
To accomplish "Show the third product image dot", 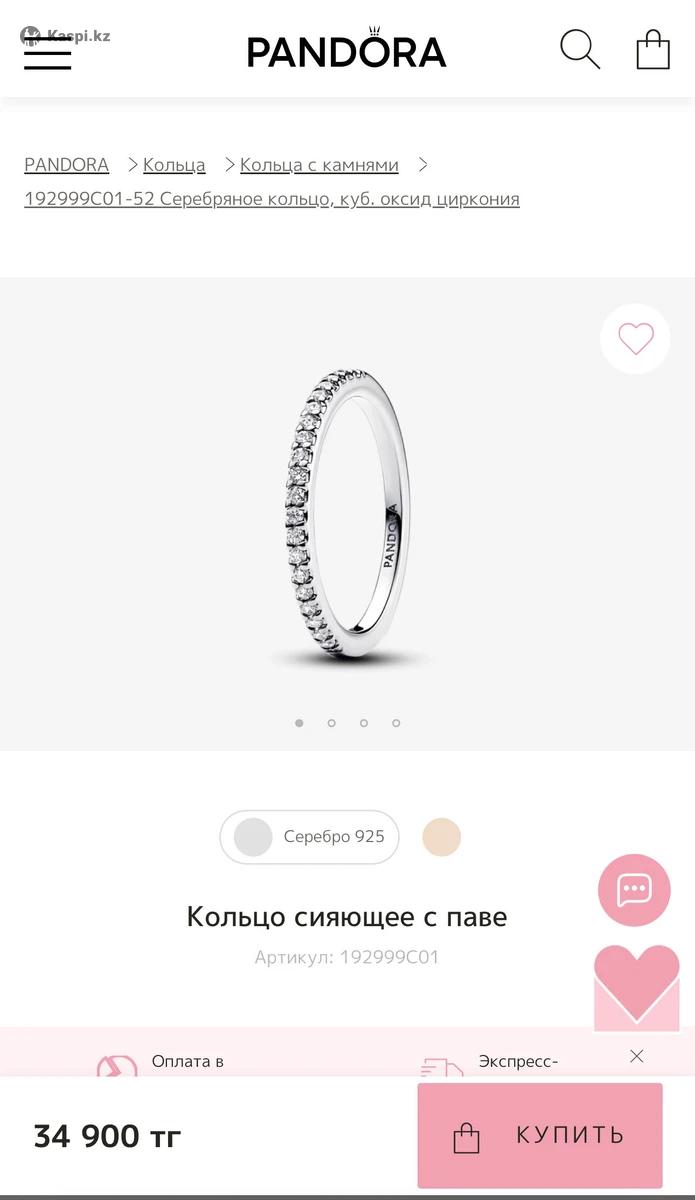I will (x=364, y=722).
